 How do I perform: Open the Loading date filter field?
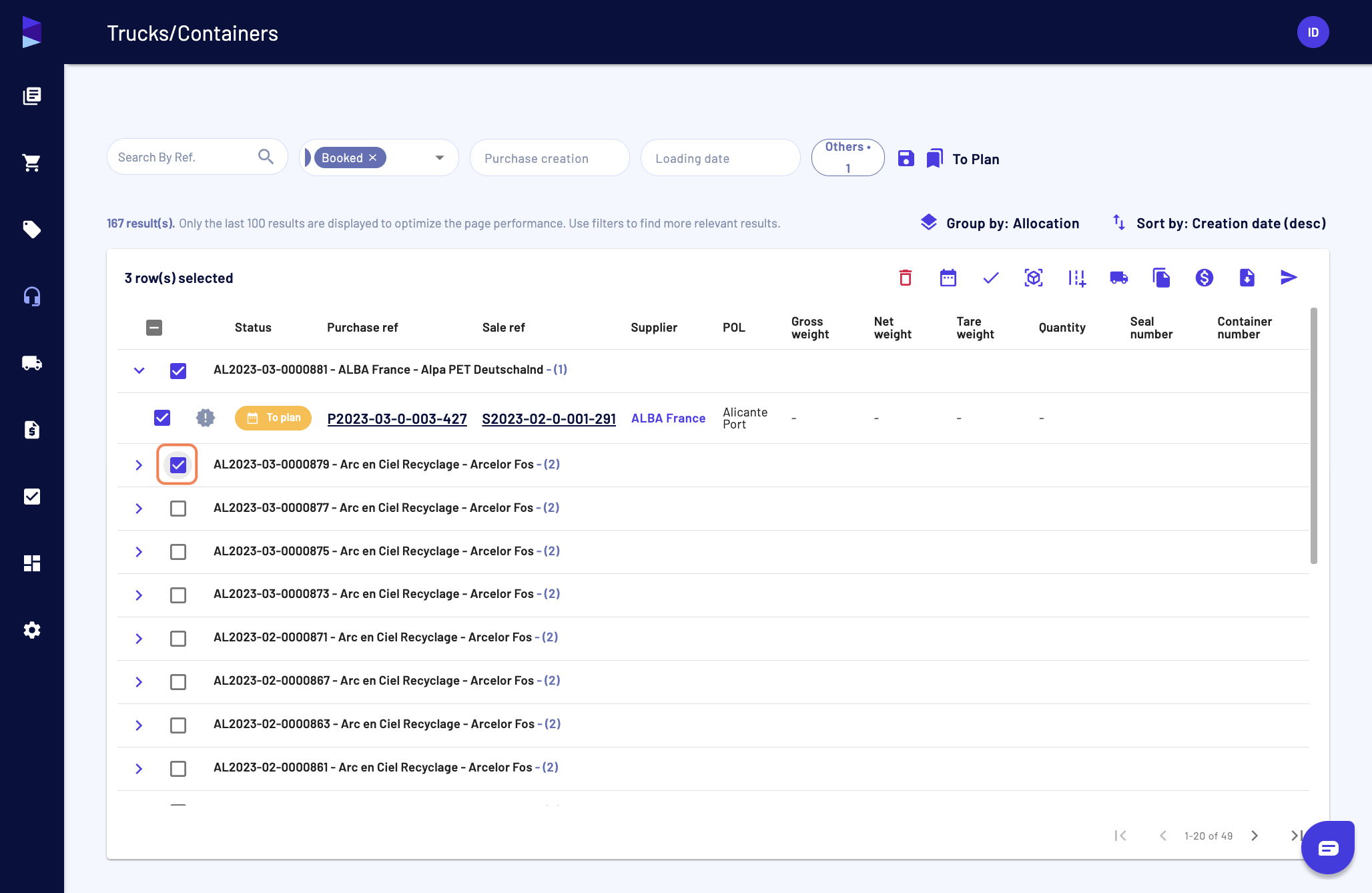(x=720, y=158)
